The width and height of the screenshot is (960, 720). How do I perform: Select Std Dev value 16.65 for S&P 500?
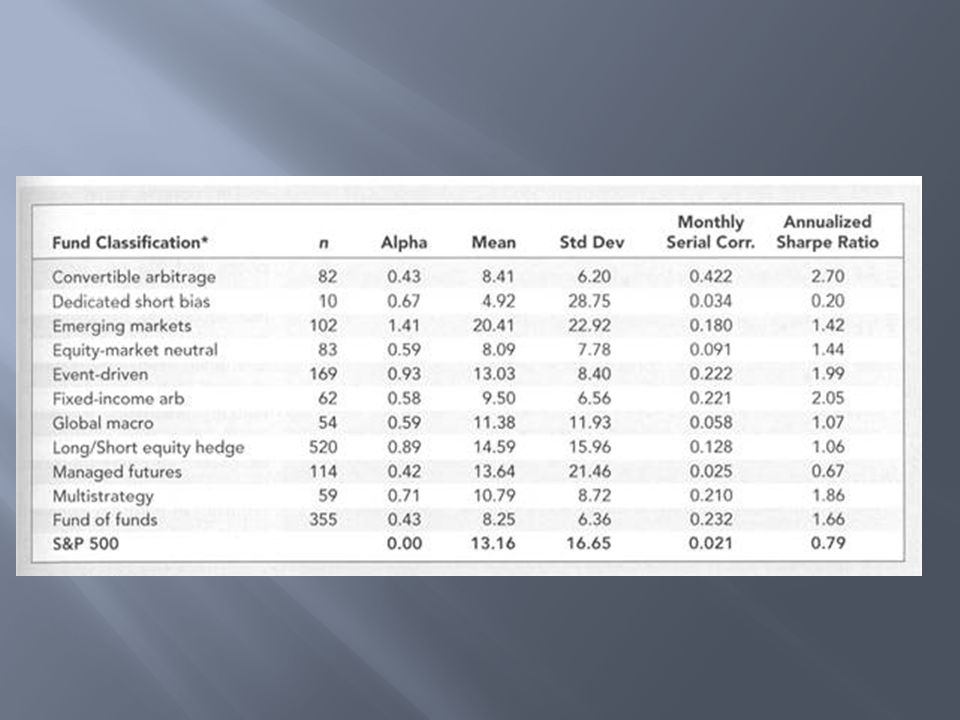pyautogui.click(x=589, y=543)
